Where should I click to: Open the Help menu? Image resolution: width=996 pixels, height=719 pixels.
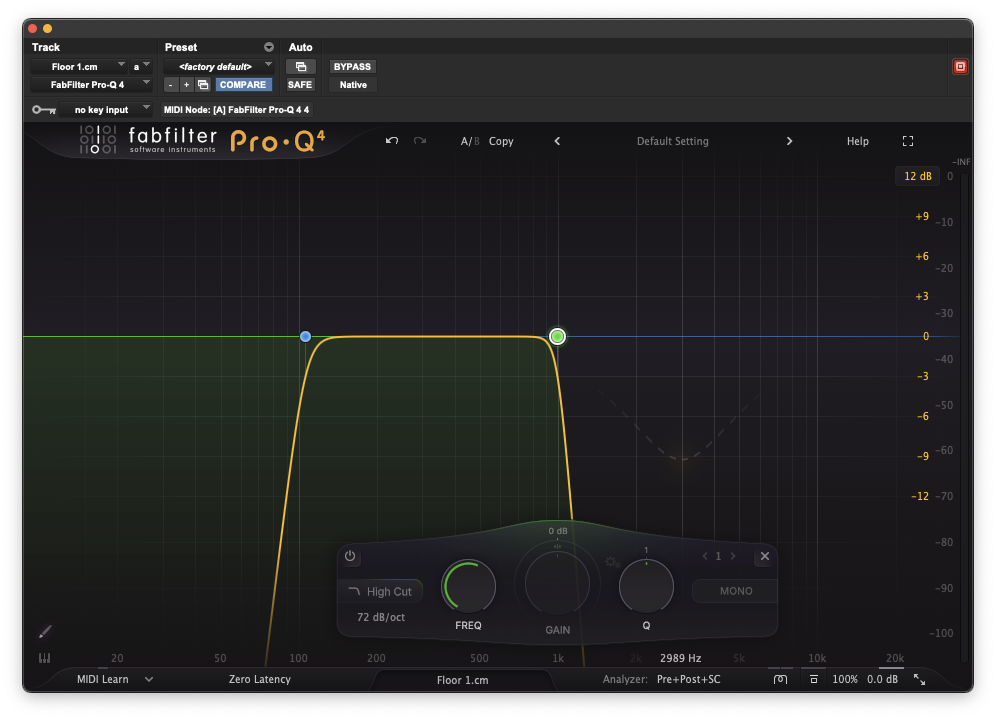pos(858,141)
